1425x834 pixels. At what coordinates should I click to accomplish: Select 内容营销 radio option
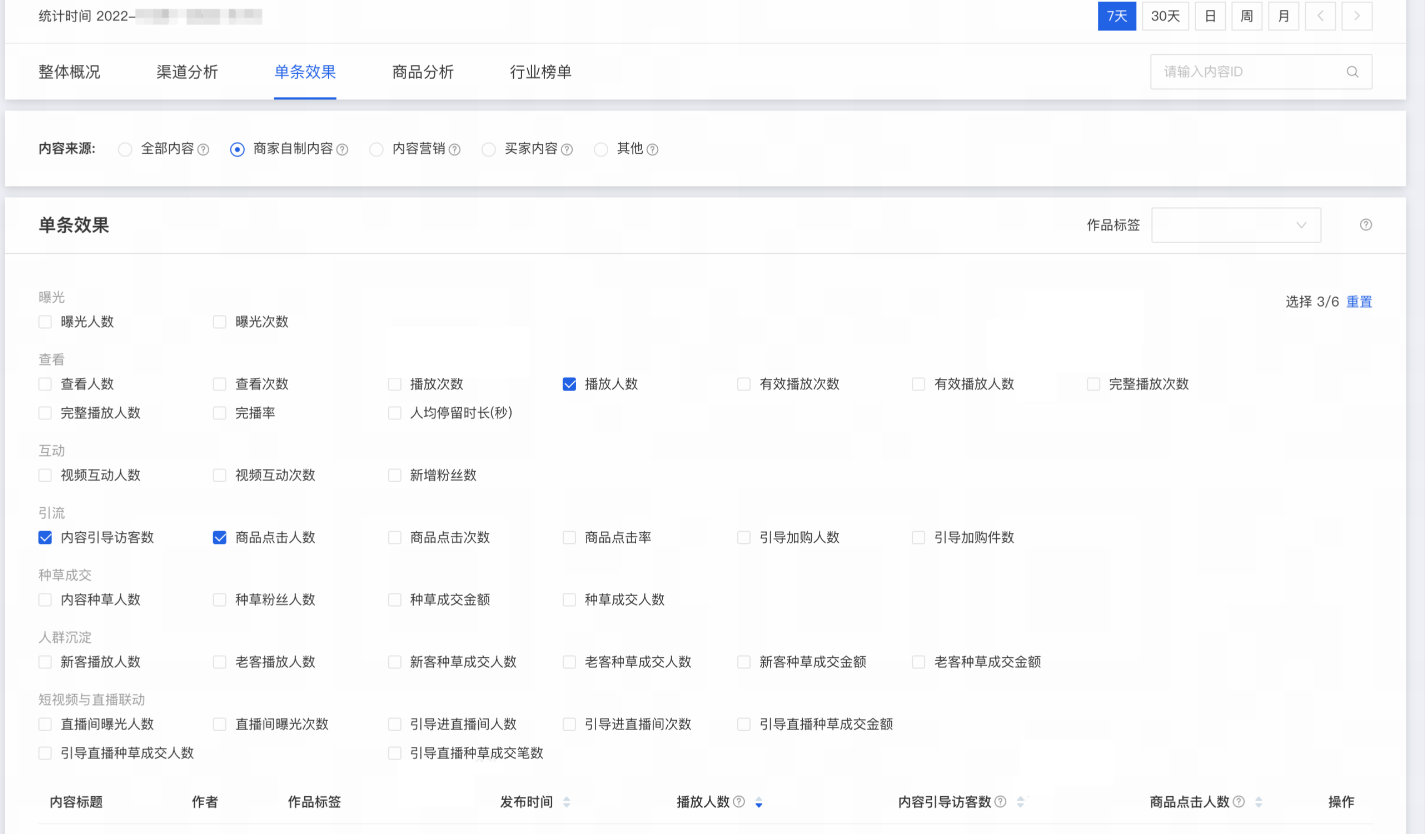tap(376, 150)
